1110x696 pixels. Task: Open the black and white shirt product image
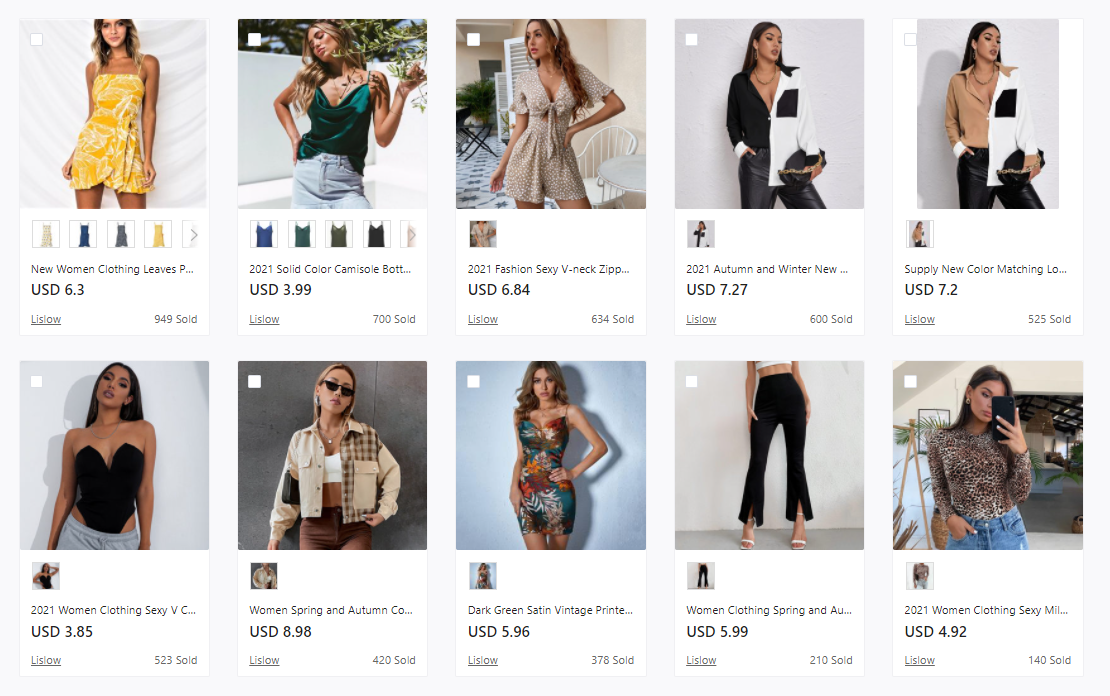coord(769,114)
